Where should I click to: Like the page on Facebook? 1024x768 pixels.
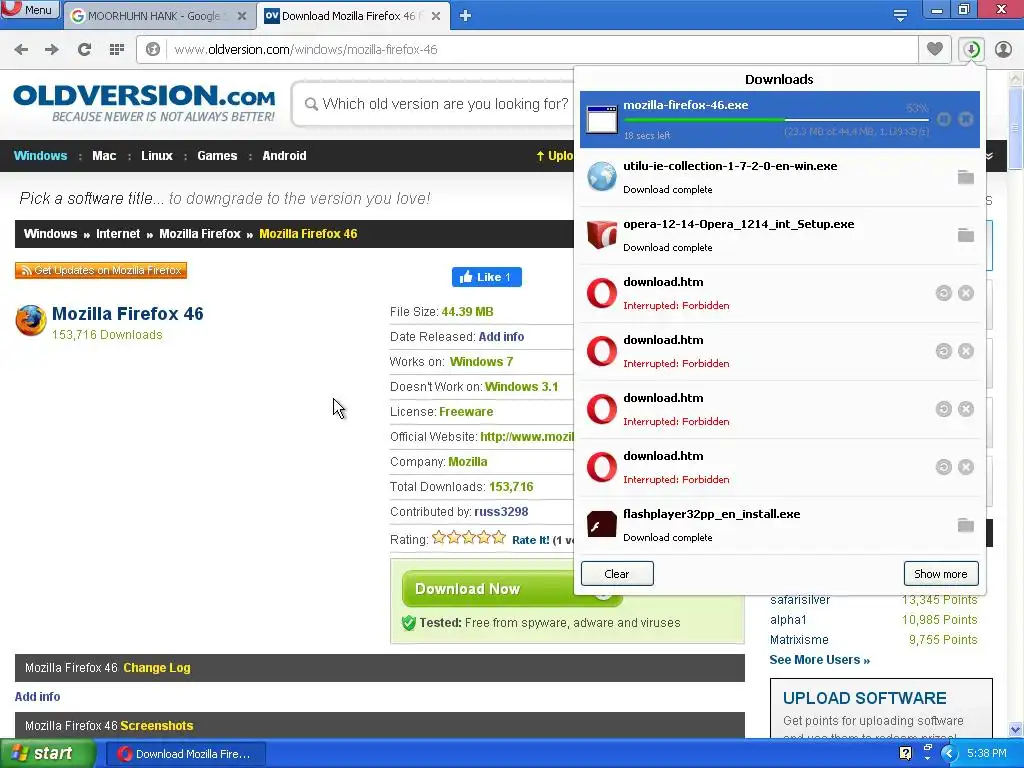487,277
